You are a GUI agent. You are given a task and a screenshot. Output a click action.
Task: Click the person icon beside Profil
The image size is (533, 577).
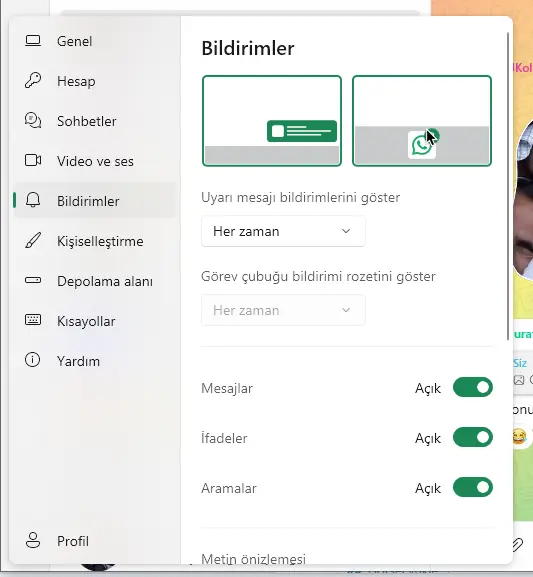point(33,540)
